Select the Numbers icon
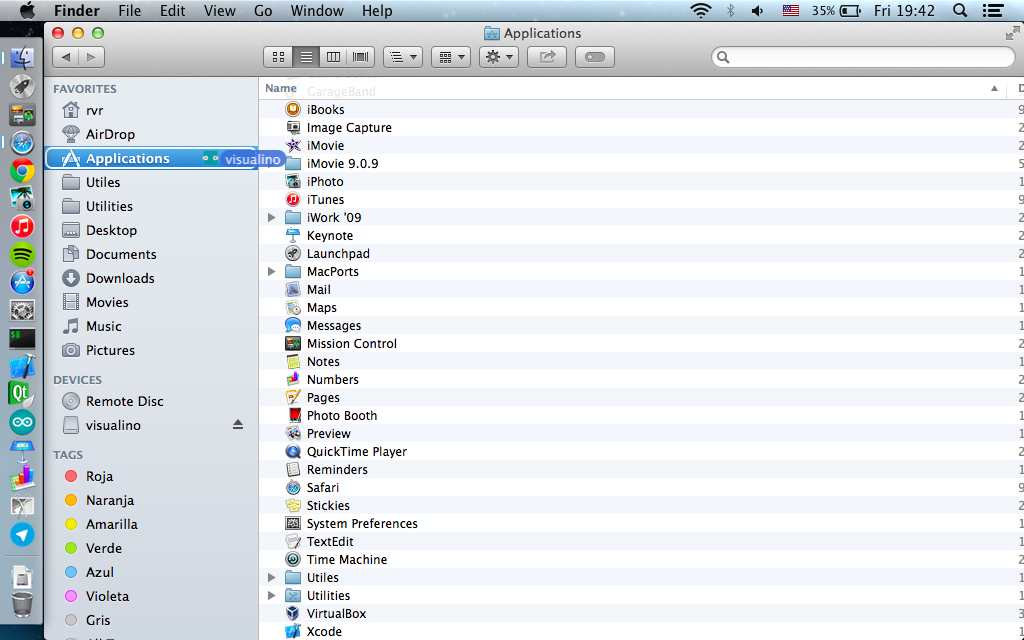This screenshot has width=1024, height=640. (x=293, y=379)
